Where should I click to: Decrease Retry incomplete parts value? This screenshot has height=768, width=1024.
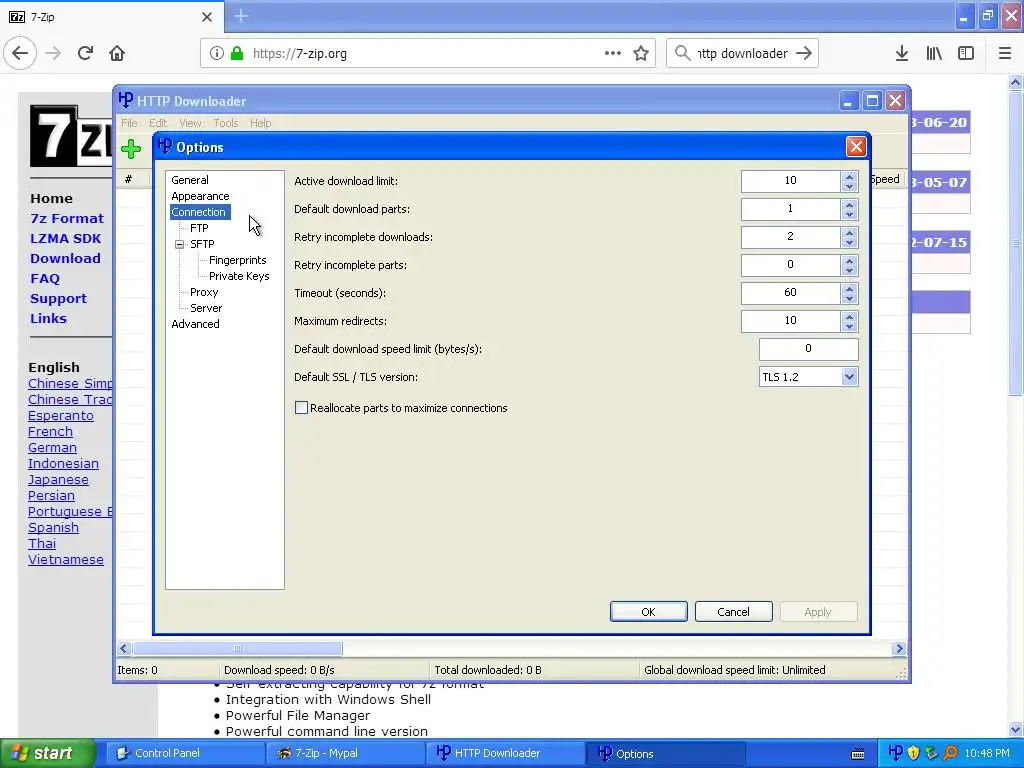click(x=849, y=270)
